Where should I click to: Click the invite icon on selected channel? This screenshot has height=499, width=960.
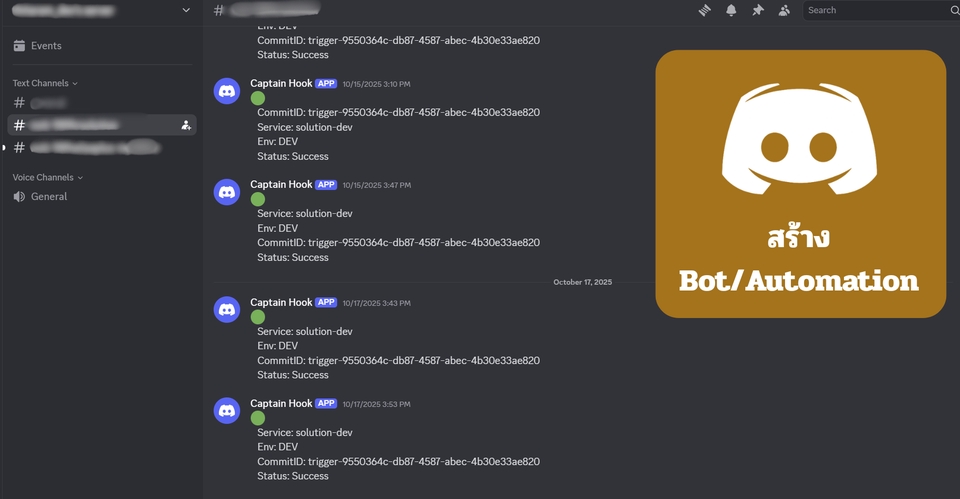(186, 125)
